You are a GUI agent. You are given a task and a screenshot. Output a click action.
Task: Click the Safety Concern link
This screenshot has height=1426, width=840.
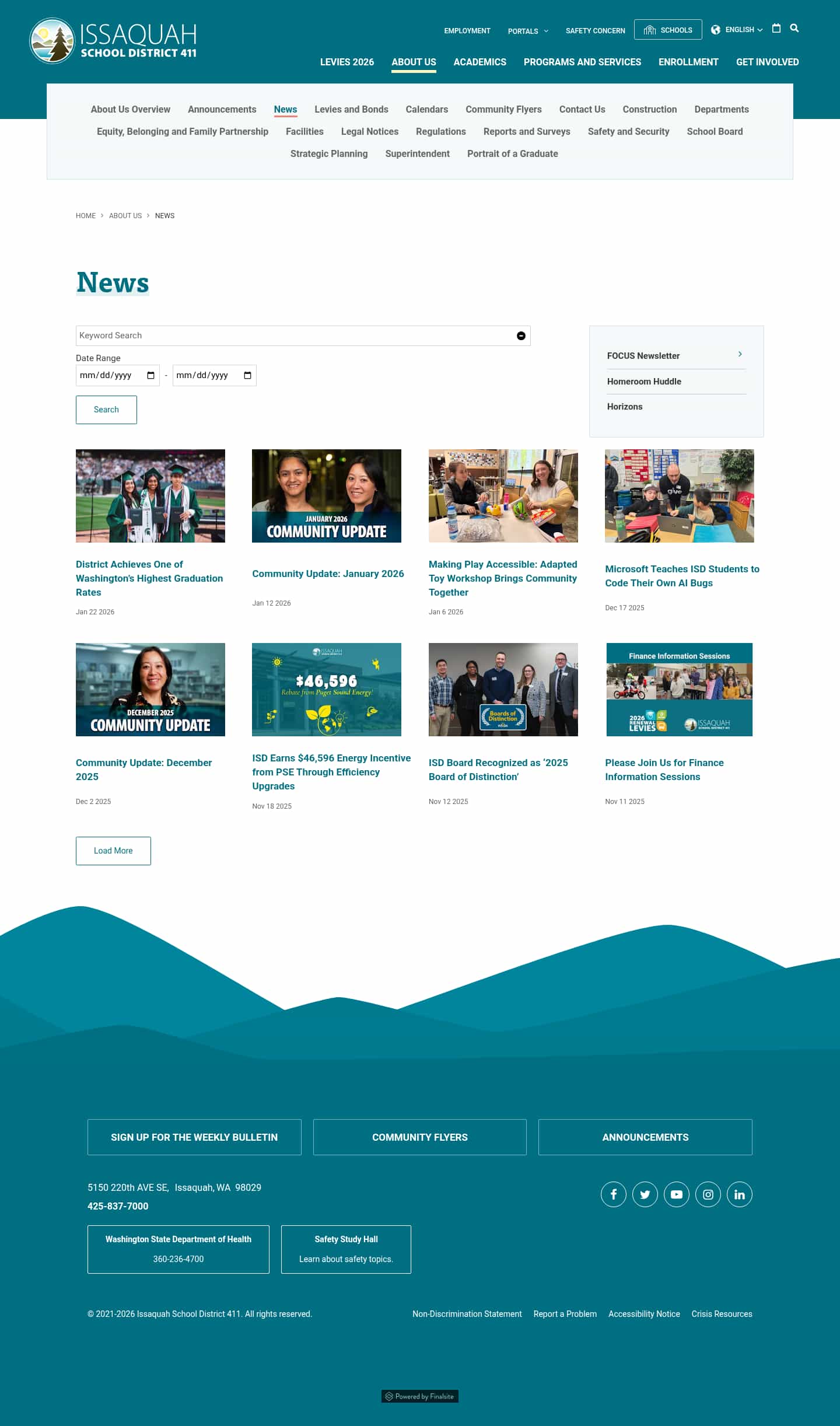(595, 31)
